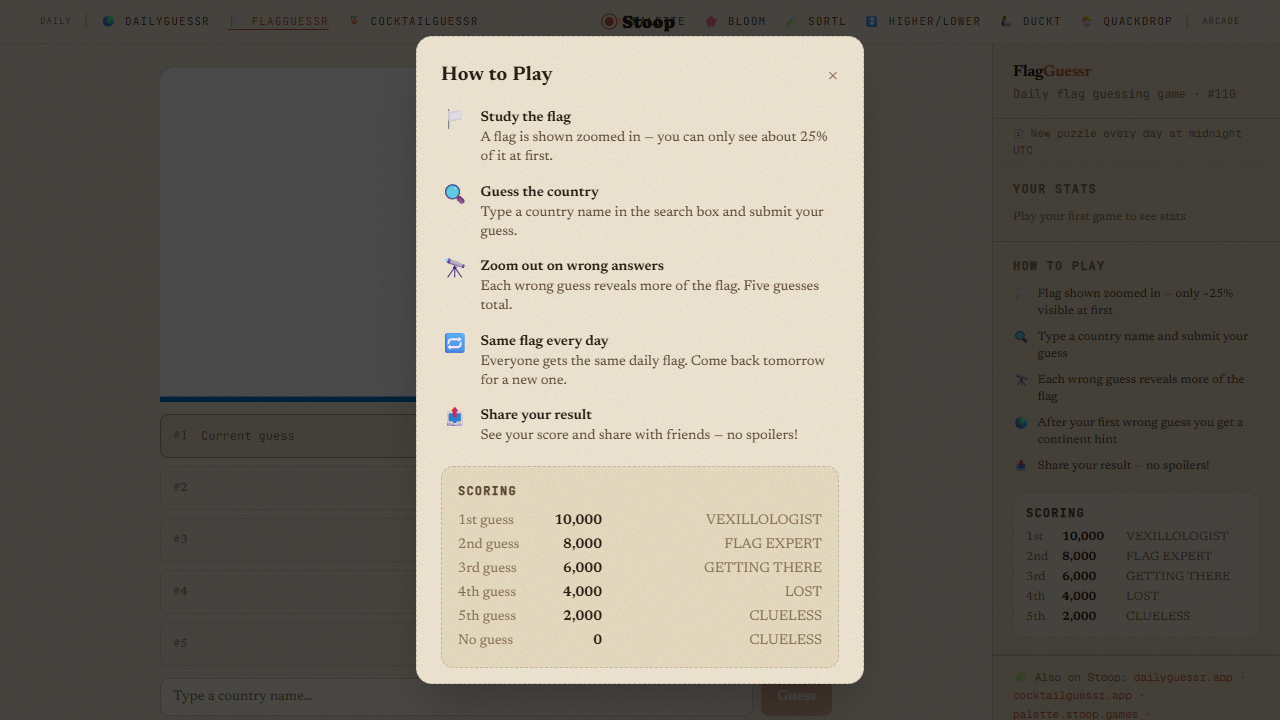Click the 10,000 score for 1st guess in dialog
1280x720 pixels.
point(578,520)
